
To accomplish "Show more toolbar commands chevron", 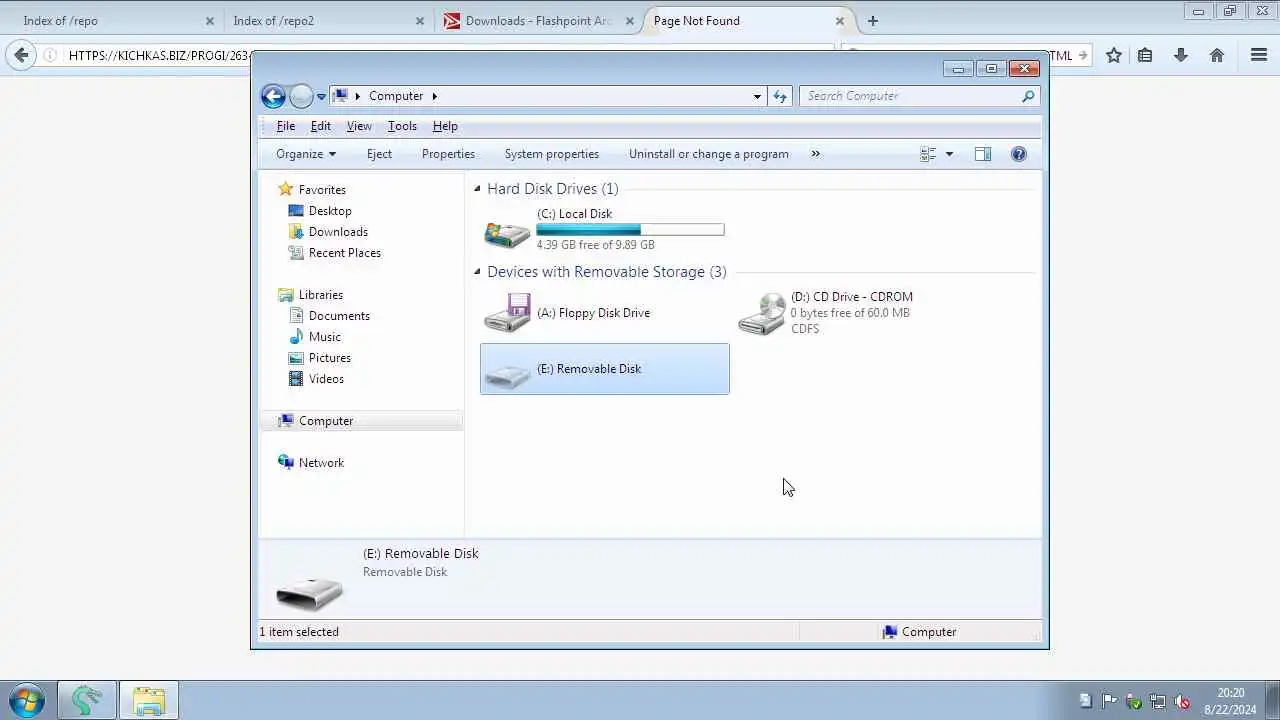I will coord(815,154).
